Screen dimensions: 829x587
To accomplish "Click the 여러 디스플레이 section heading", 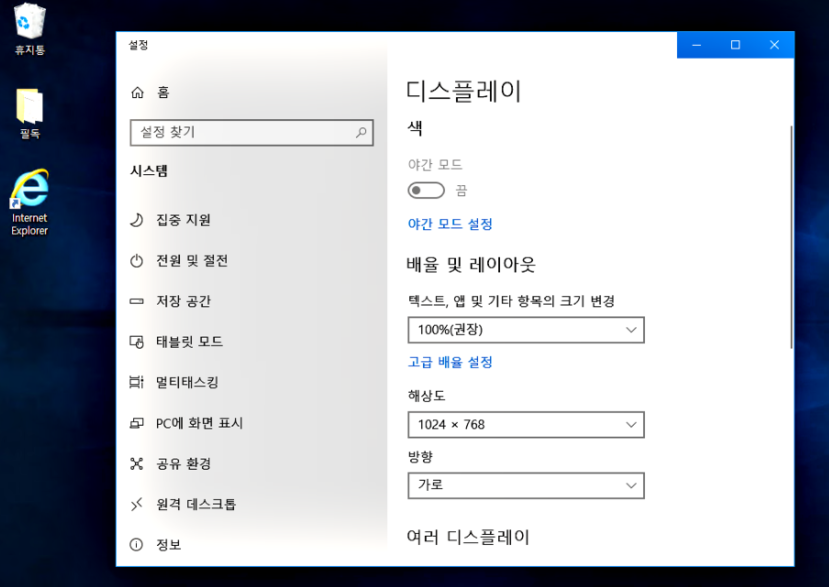I will [x=468, y=537].
